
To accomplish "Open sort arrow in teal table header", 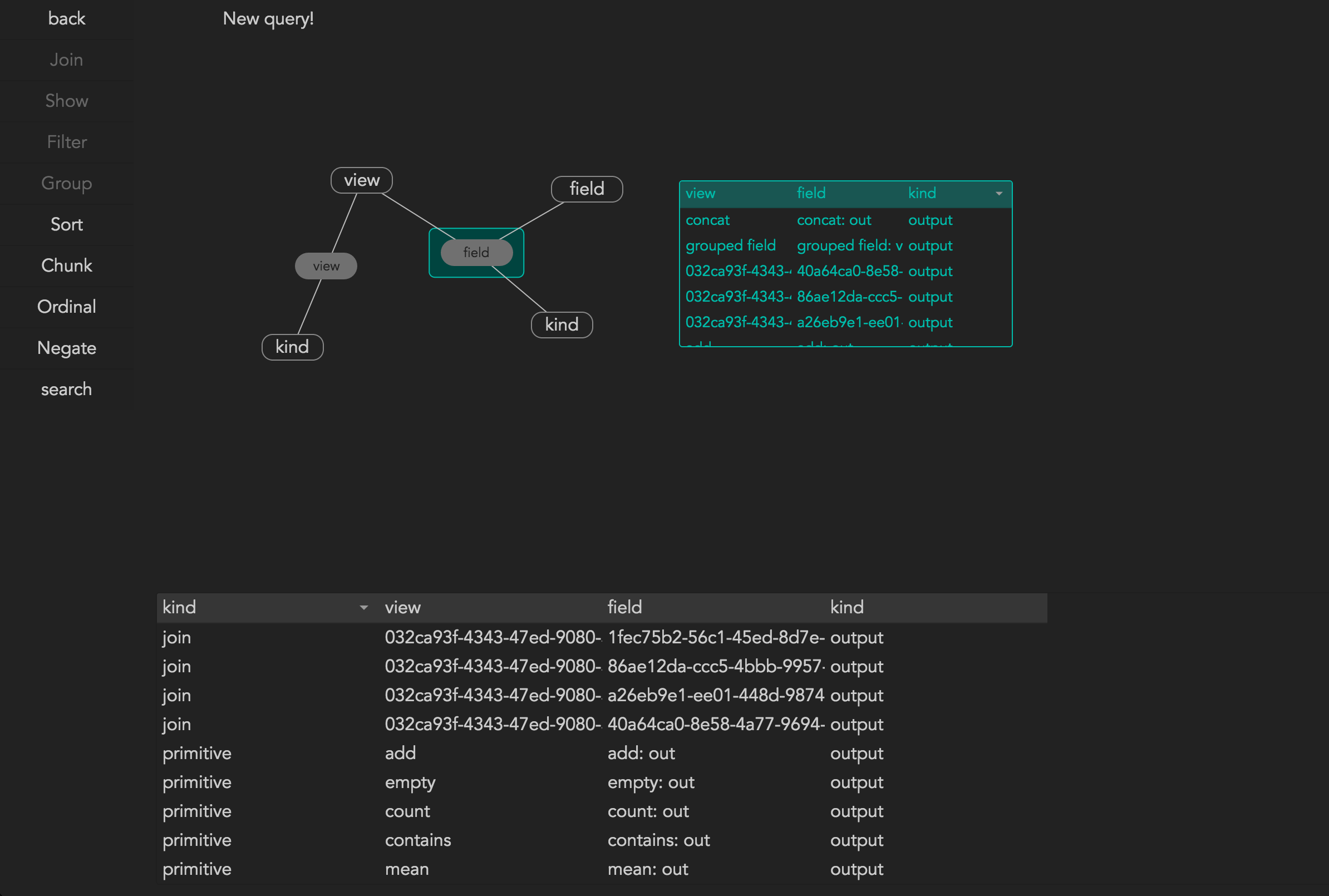I will tap(999, 194).
